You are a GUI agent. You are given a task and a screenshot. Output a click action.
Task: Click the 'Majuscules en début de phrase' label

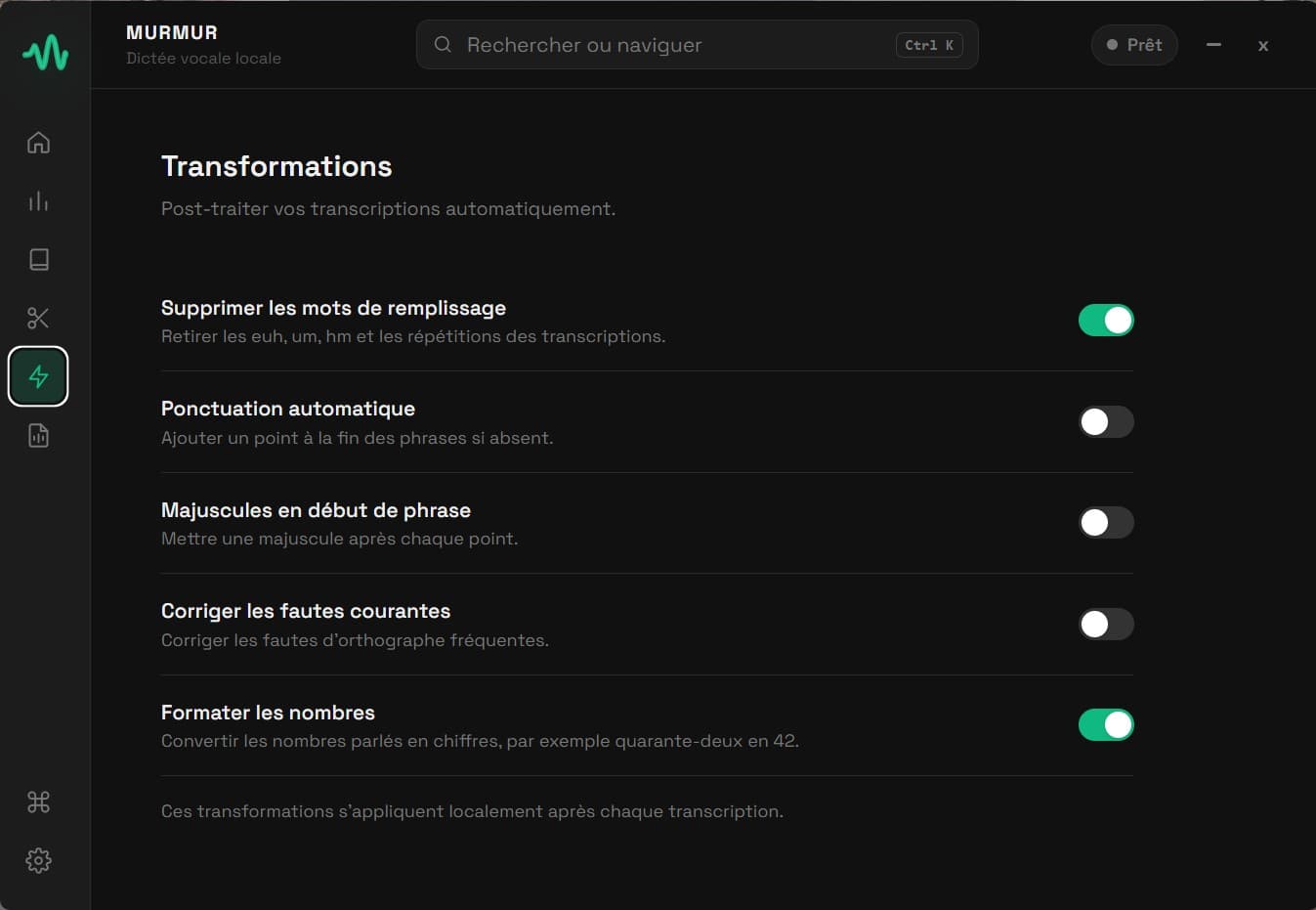tap(316, 510)
